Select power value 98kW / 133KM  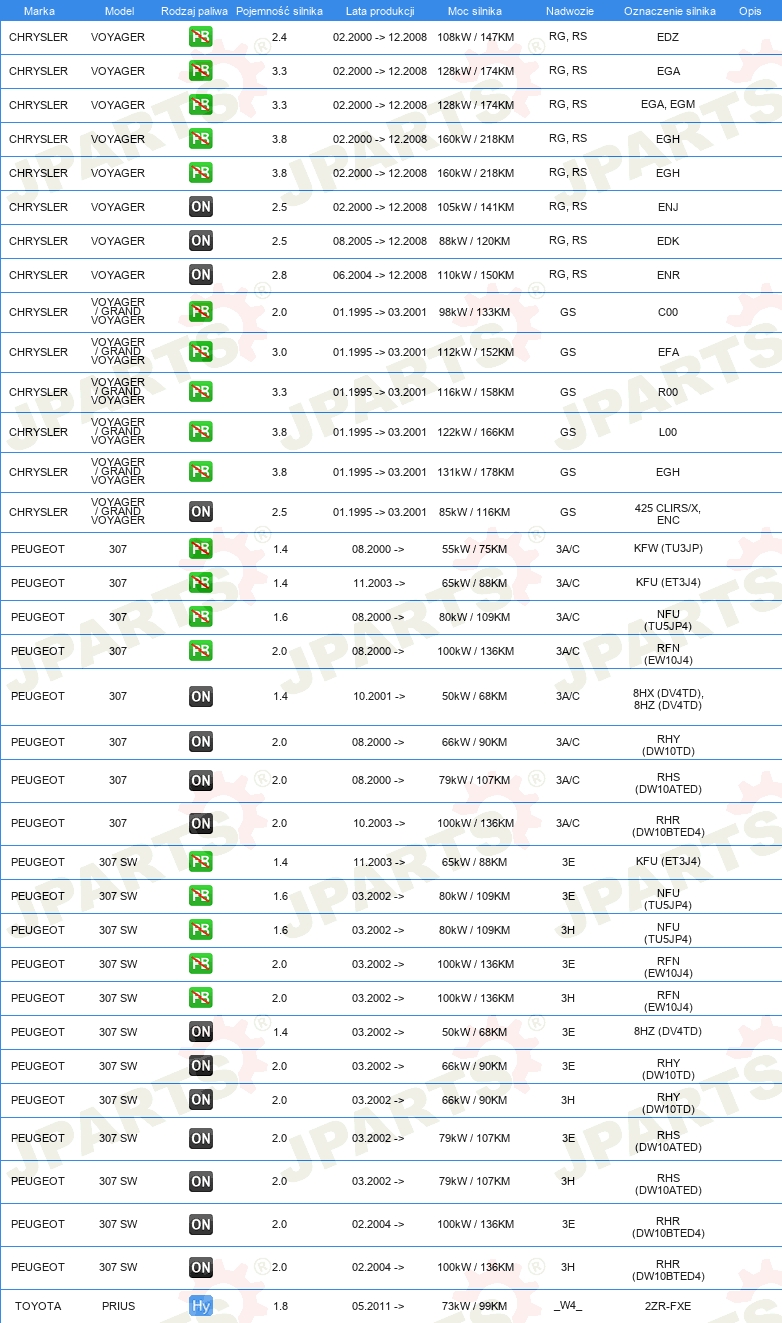point(475,312)
